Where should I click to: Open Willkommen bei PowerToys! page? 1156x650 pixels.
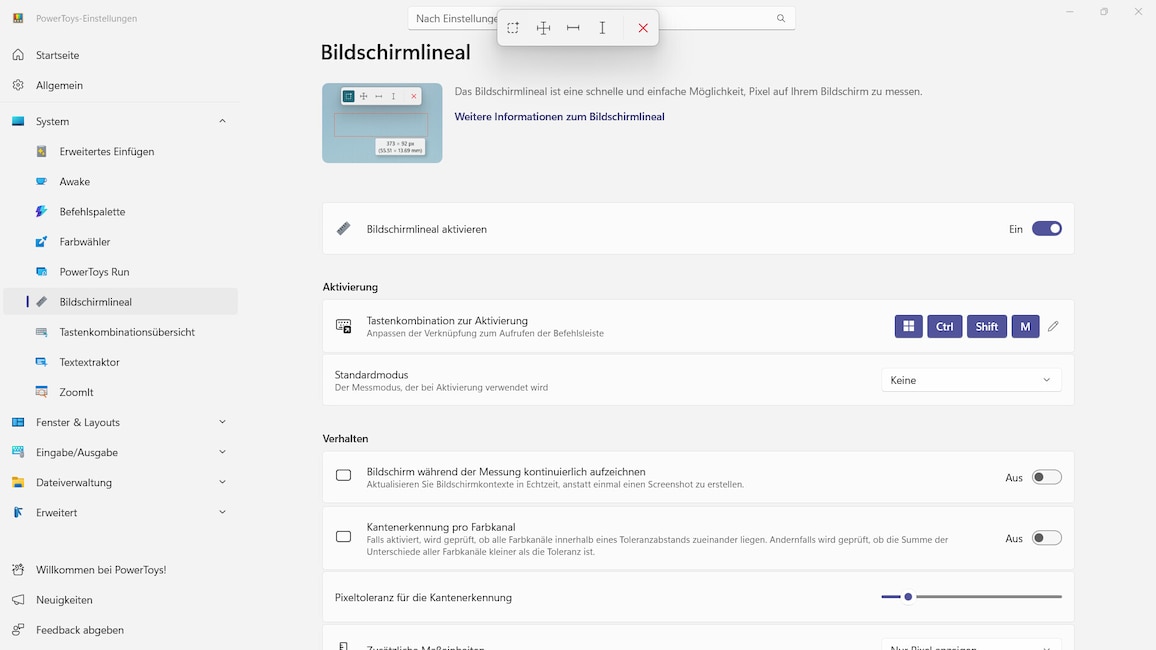tap(121, 570)
